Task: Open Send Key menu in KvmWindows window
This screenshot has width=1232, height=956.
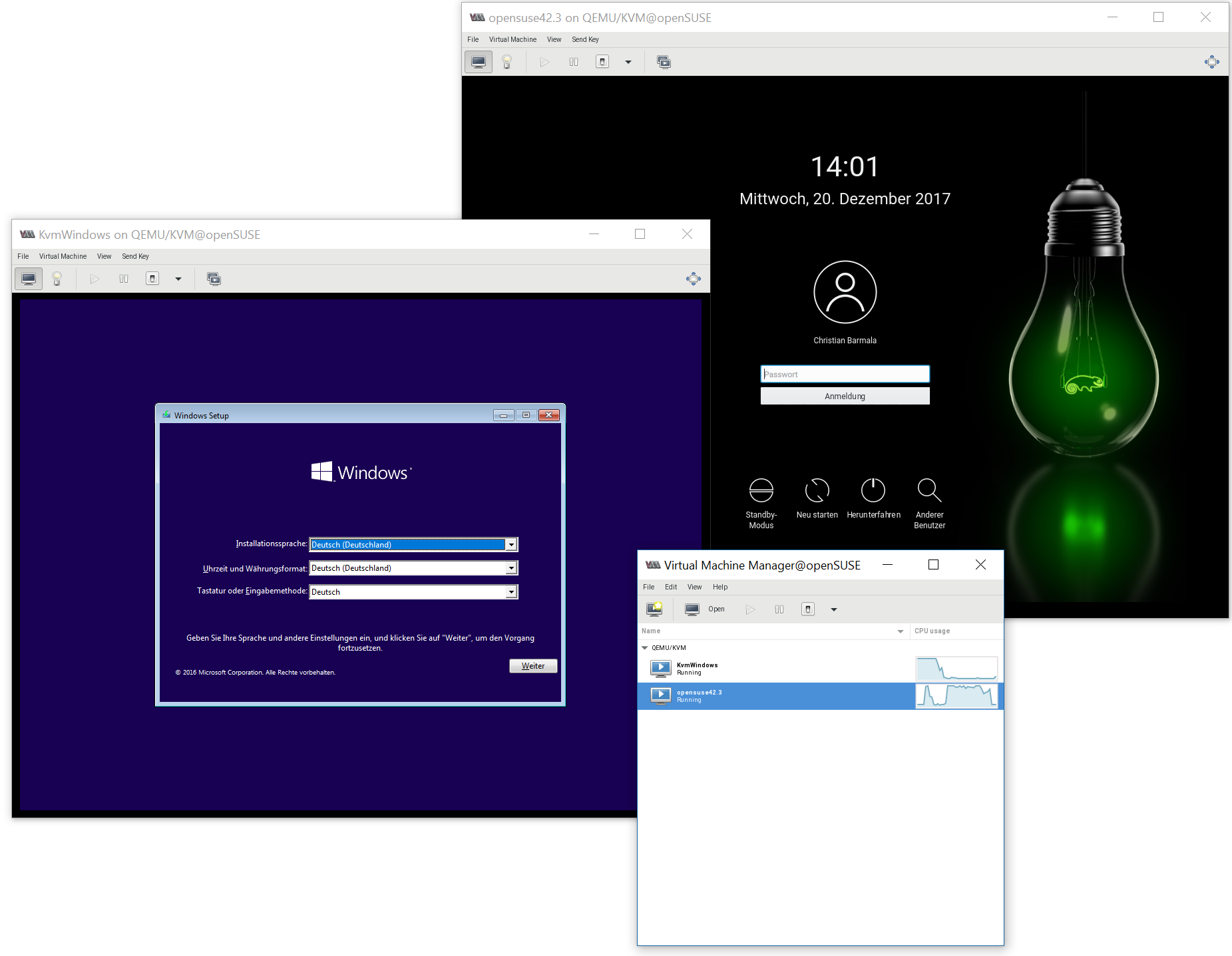Action: click(135, 256)
